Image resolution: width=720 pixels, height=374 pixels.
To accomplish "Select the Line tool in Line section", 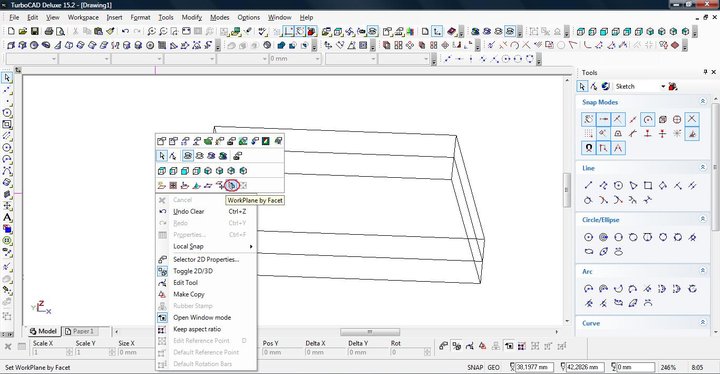I will 588,186.
